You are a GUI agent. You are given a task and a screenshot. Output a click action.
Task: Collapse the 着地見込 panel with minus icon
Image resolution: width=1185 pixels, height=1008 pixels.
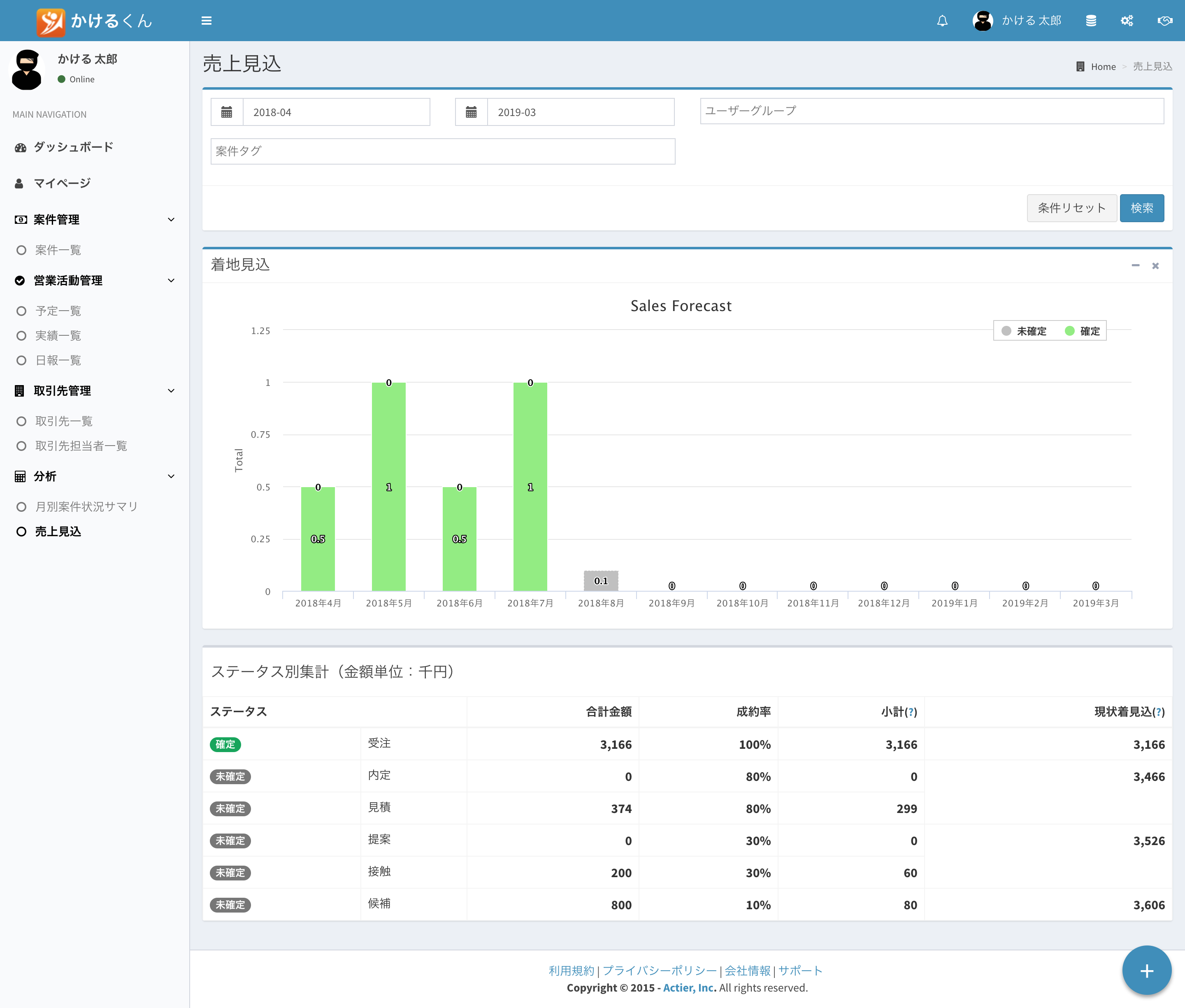pos(1136,265)
